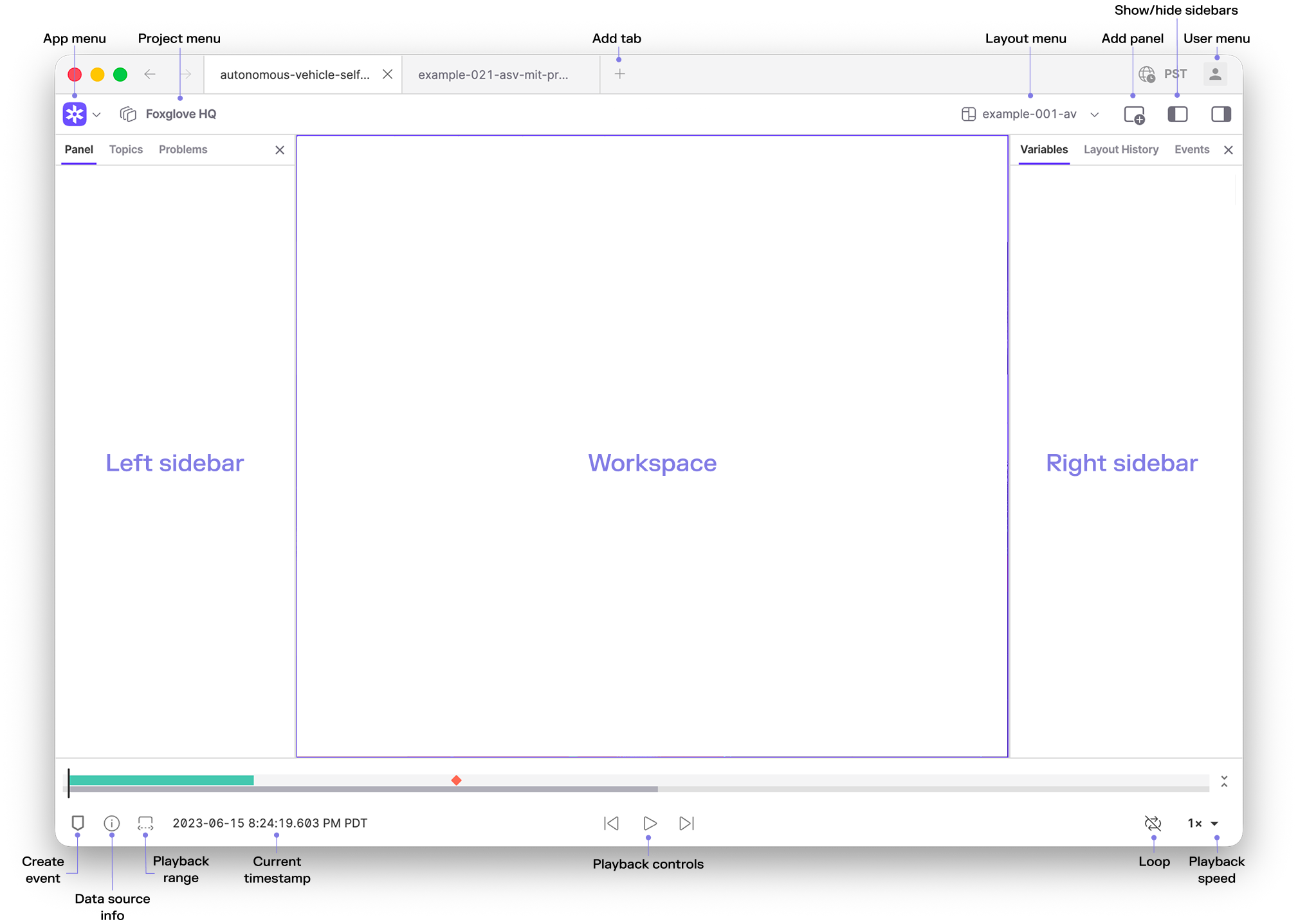Switch to the Topics tab

click(x=126, y=149)
